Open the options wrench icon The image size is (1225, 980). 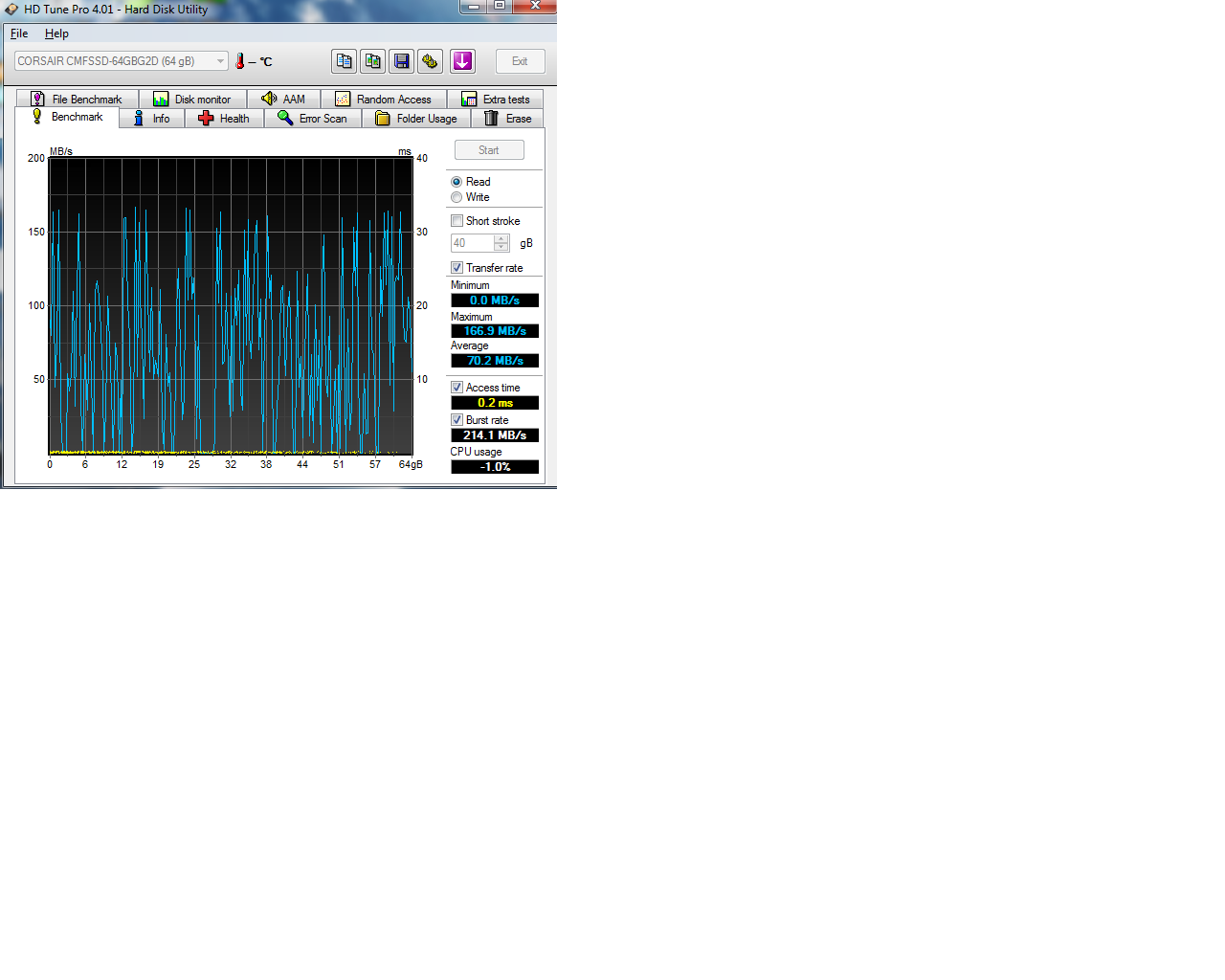431,61
